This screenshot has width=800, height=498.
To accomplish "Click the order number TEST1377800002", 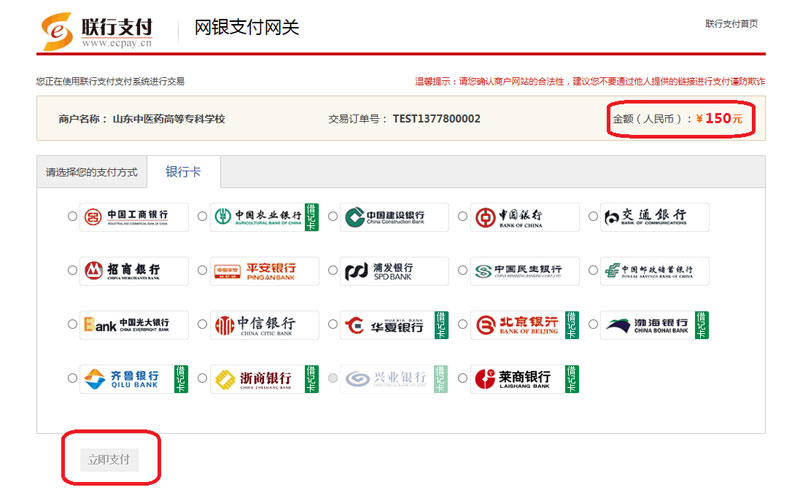I will click(436, 119).
